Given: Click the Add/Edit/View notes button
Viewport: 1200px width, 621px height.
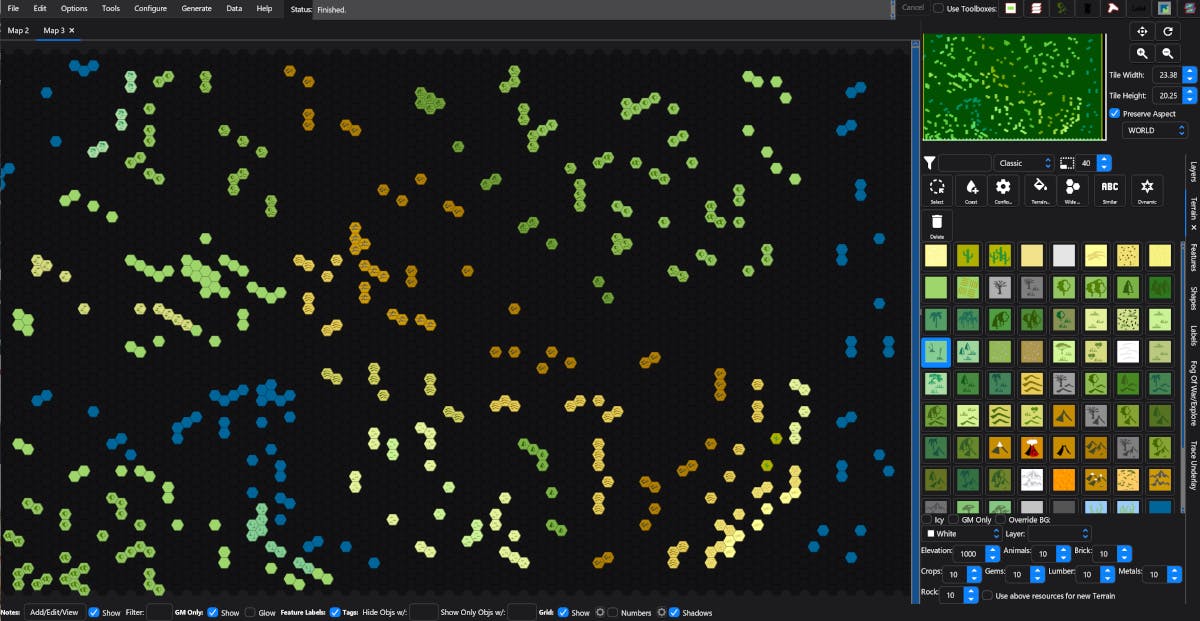Looking at the screenshot, I should 53,612.
